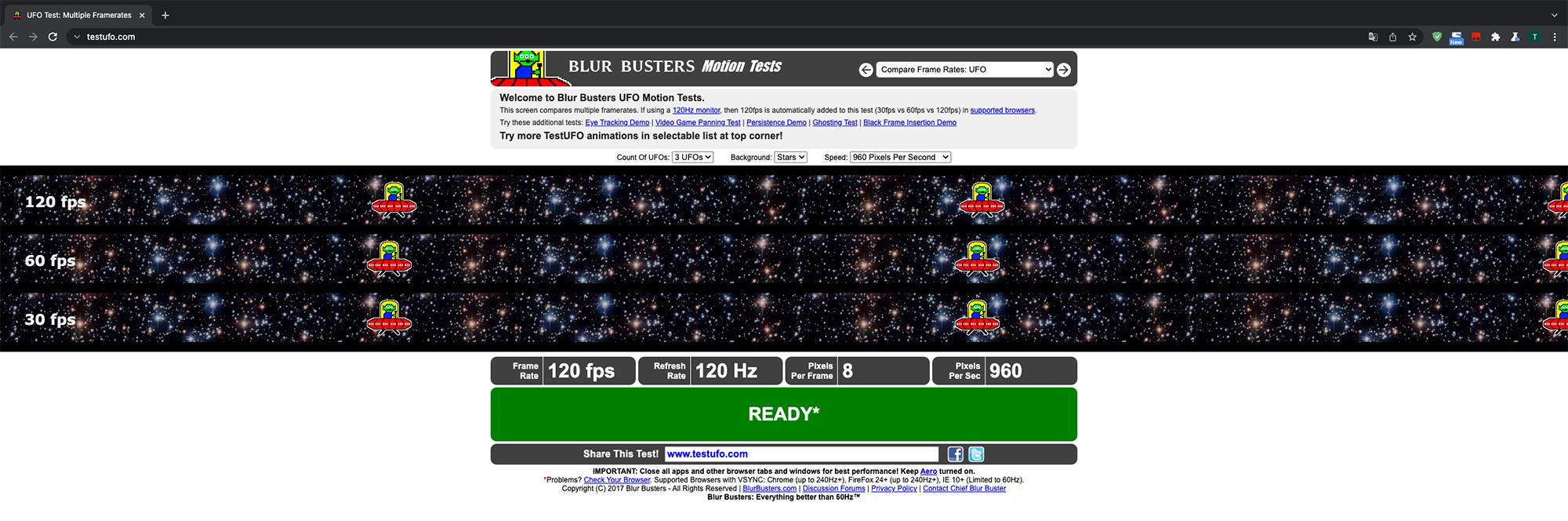Screen dimensions: 1568x521
Task: Open the Compare Frame Rates: UFO dropdown
Action: (x=964, y=70)
